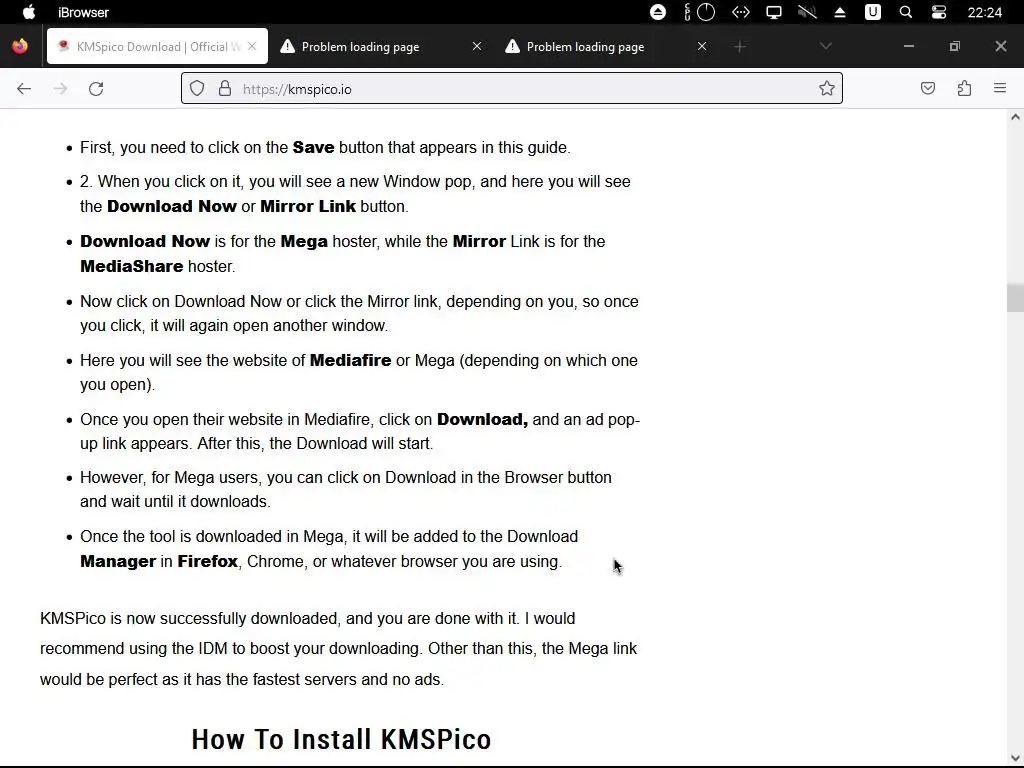The image size is (1024, 768).
Task: Click the tracking protection shield icon
Action: click(x=197, y=88)
